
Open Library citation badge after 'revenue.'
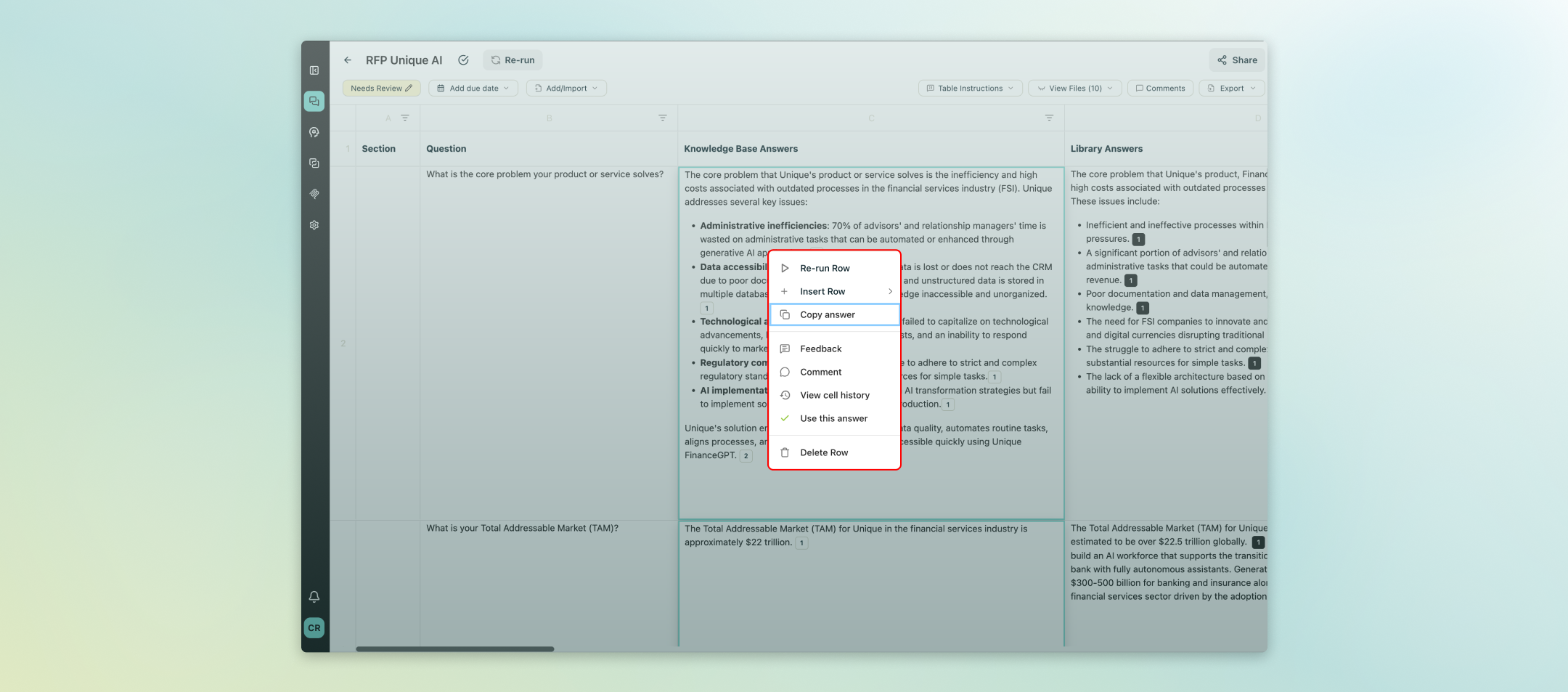pos(1131,280)
